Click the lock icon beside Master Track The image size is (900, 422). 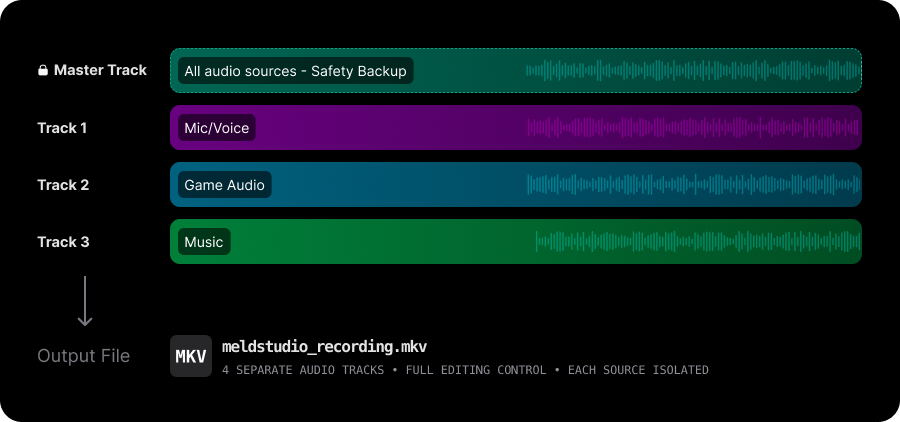(43, 71)
